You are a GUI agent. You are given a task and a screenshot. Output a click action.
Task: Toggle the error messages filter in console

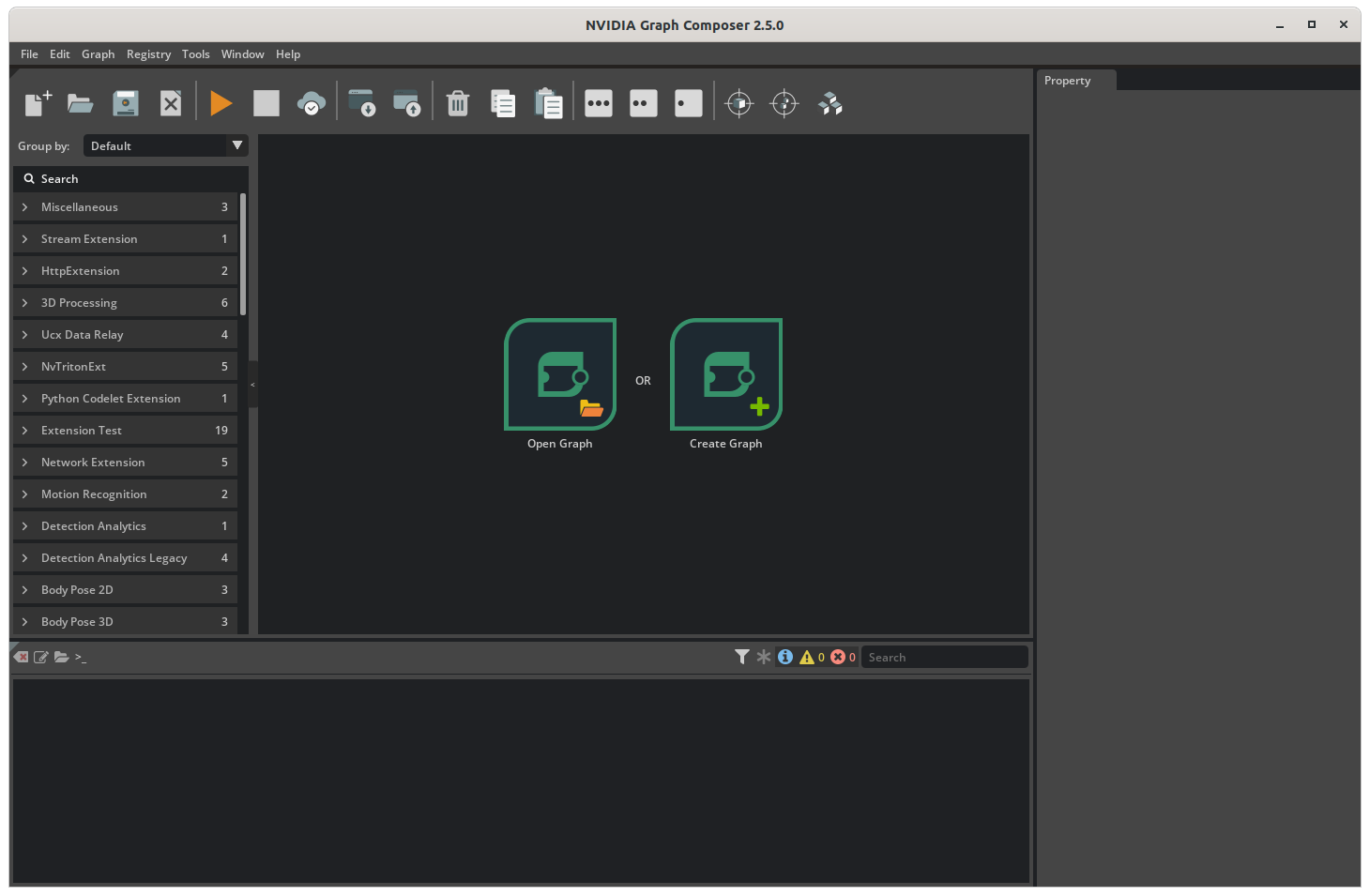coord(838,657)
